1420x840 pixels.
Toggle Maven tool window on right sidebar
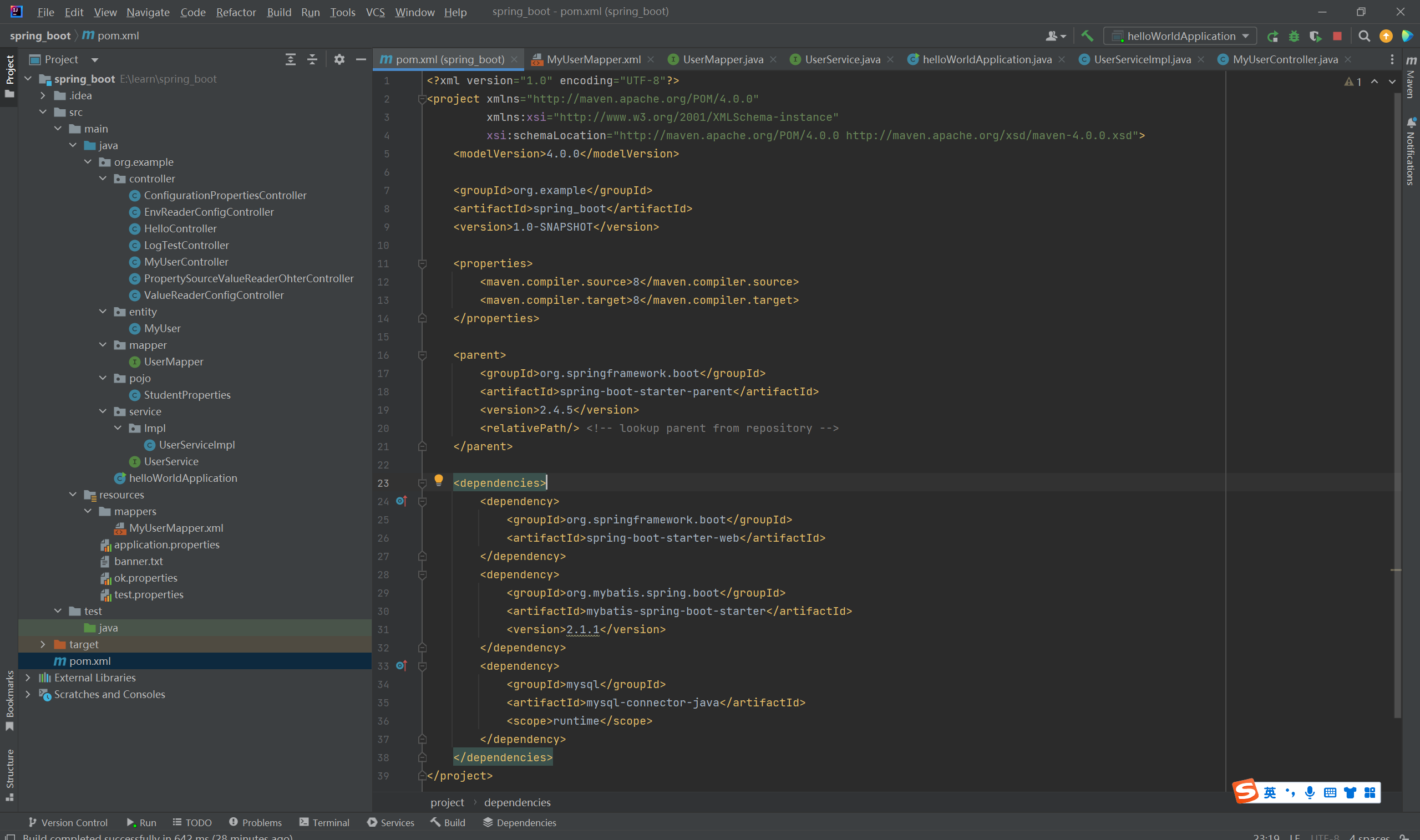(x=1411, y=77)
